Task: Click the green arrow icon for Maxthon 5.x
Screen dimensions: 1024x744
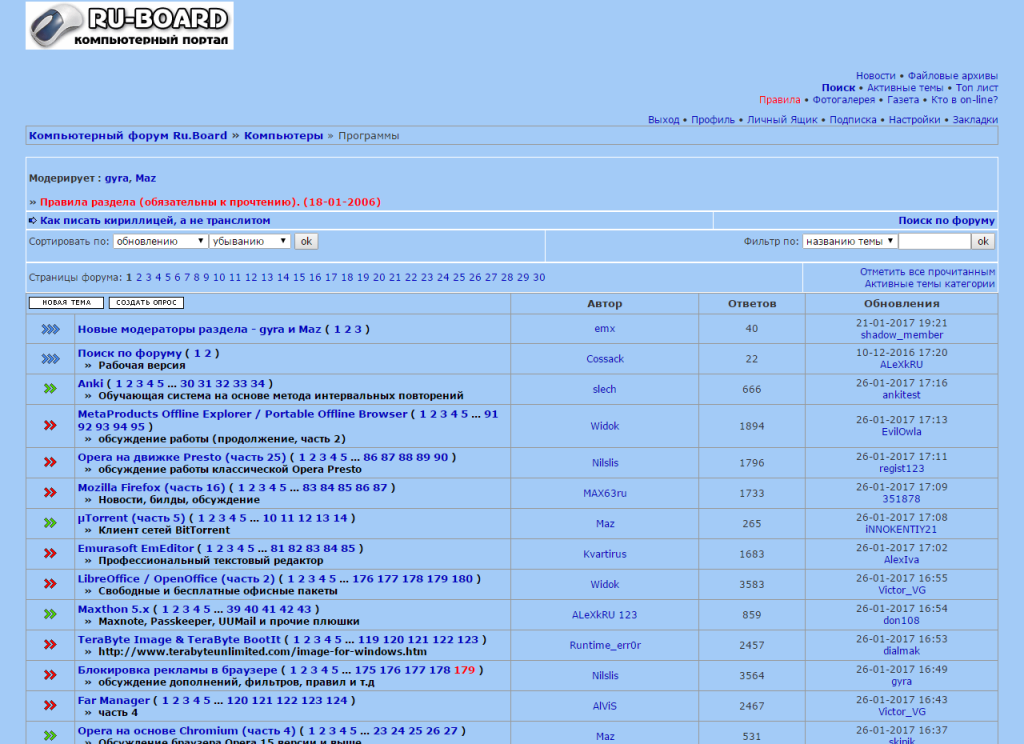Action: tap(50, 614)
